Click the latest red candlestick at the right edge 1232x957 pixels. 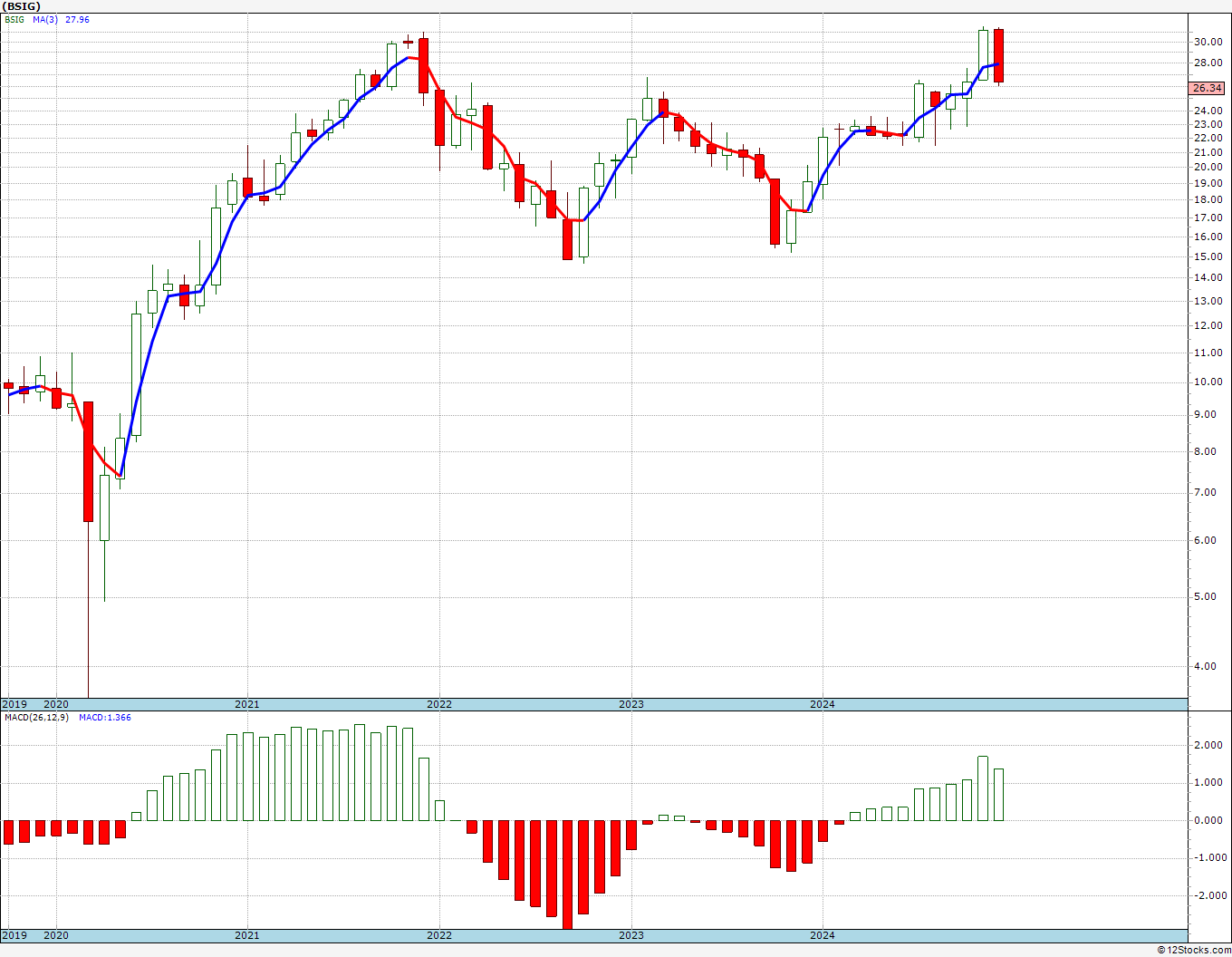[998, 55]
